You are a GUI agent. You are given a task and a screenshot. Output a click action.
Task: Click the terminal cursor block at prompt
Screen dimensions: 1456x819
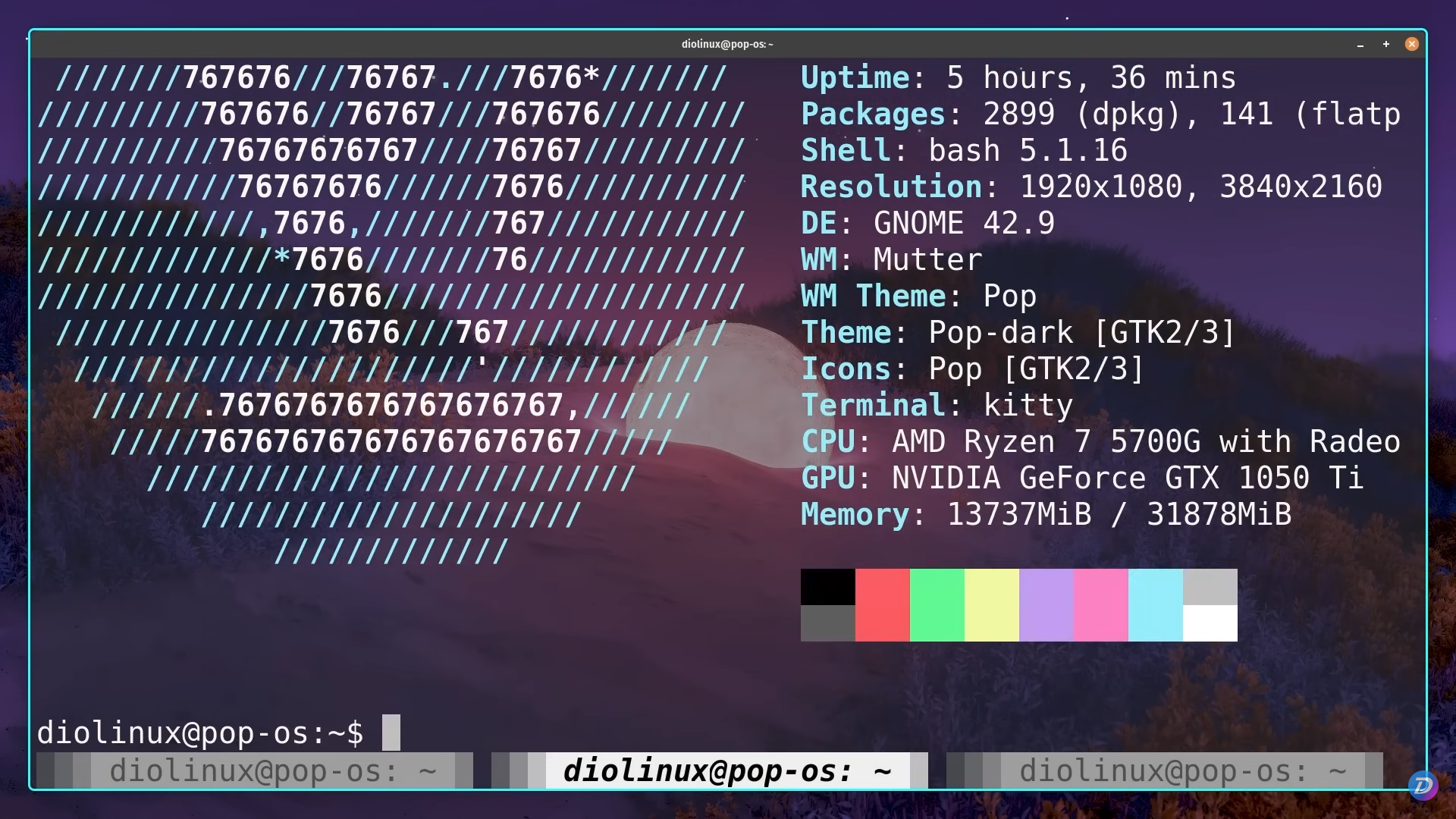point(391,733)
